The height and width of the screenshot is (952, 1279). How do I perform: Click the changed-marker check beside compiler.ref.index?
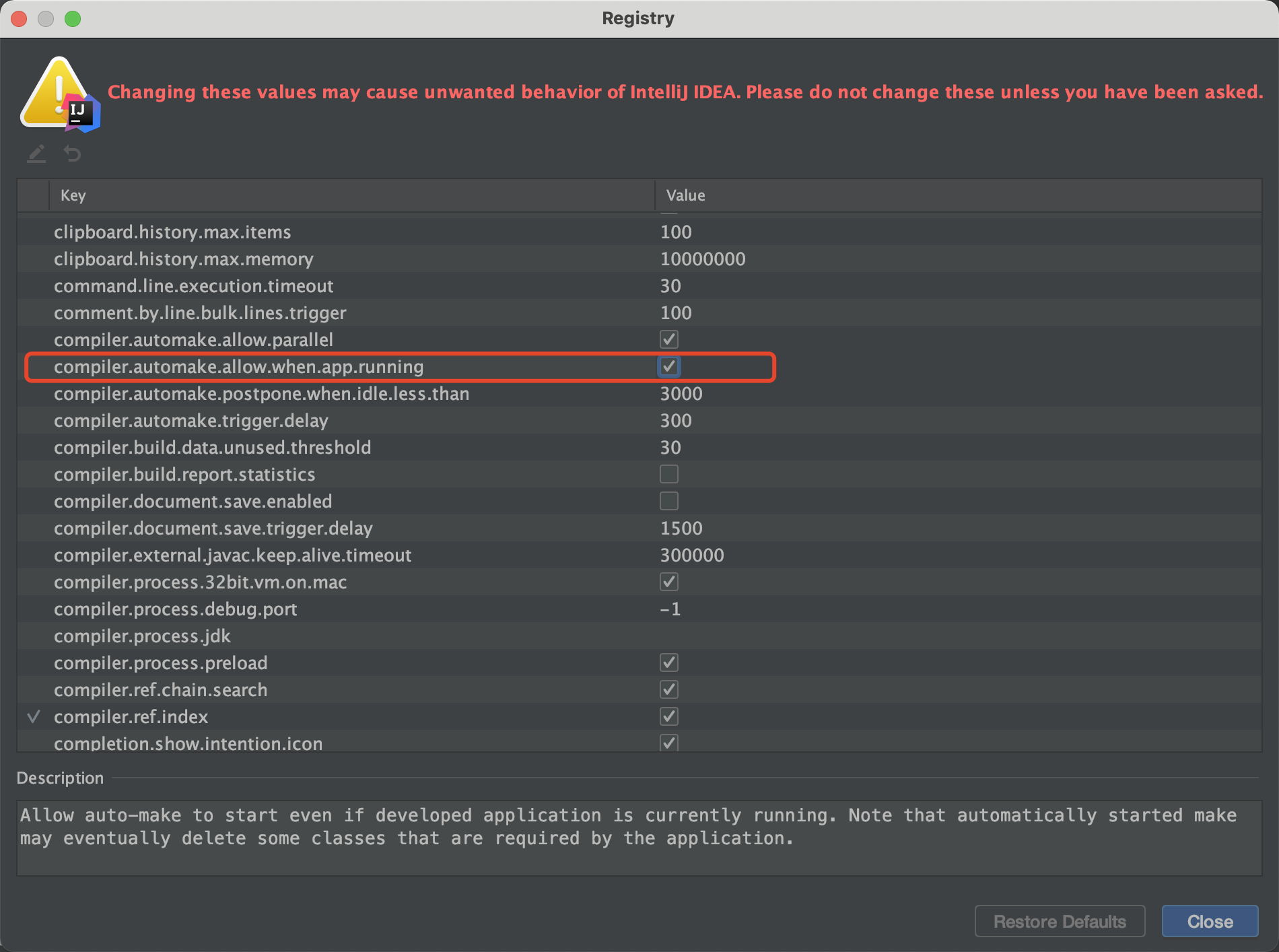[34, 716]
